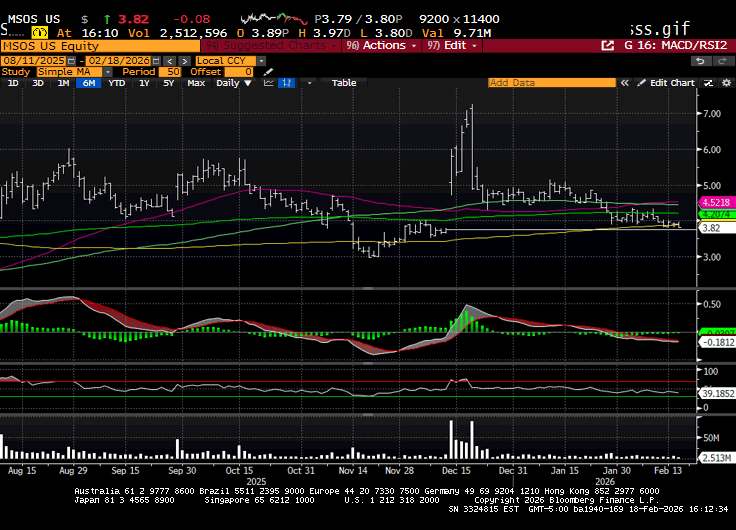Image resolution: width=736 pixels, height=530 pixels.
Task: Click the Feb 13 date axis label
Action: pyautogui.click(x=667, y=470)
